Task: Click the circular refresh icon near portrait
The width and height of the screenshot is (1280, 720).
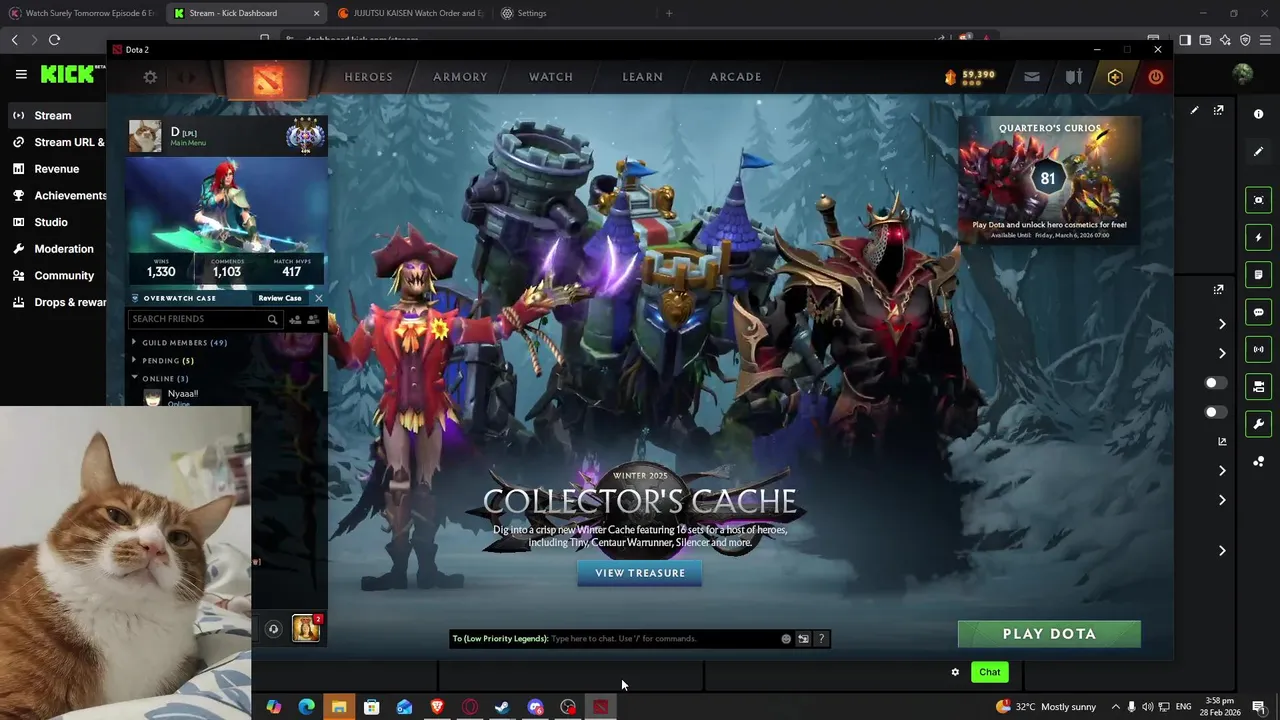Action: [x=273, y=629]
